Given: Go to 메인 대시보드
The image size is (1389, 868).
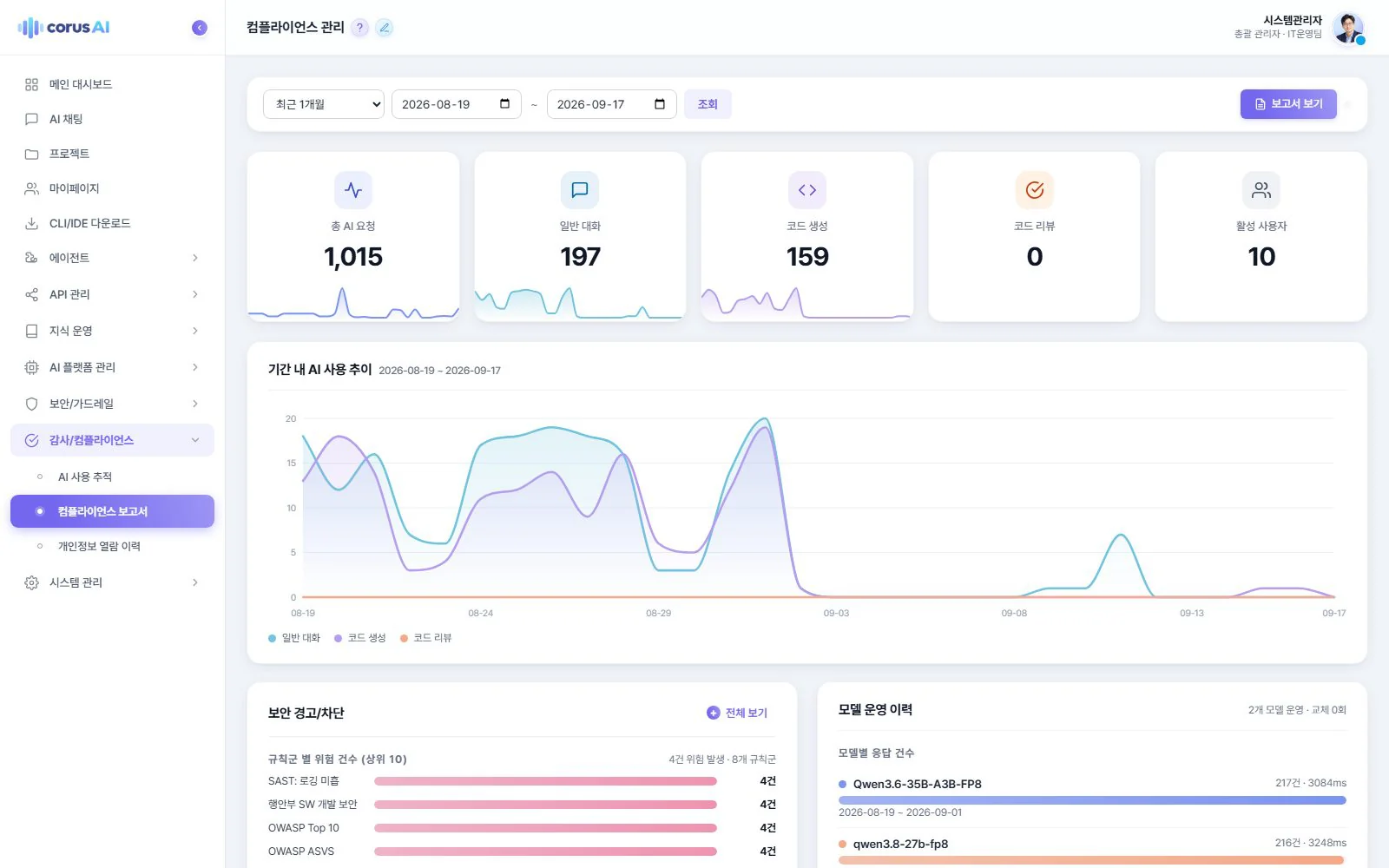Looking at the screenshot, I should tap(112, 84).
